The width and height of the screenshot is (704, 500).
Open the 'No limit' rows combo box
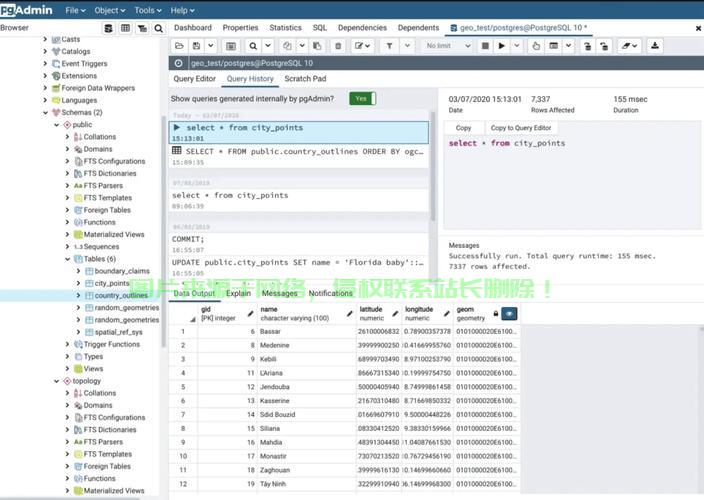coord(447,46)
